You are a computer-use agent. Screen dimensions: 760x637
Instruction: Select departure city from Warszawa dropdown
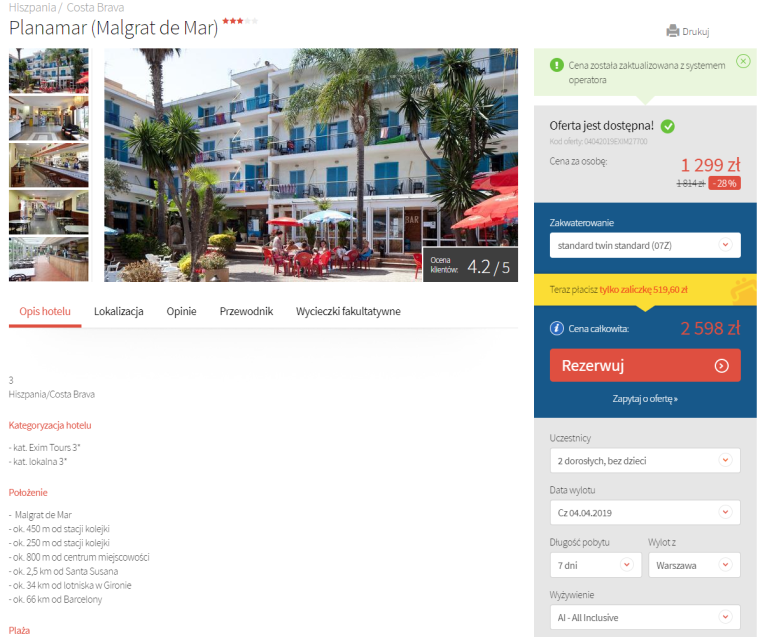pyautogui.click(x=695, y=565)
